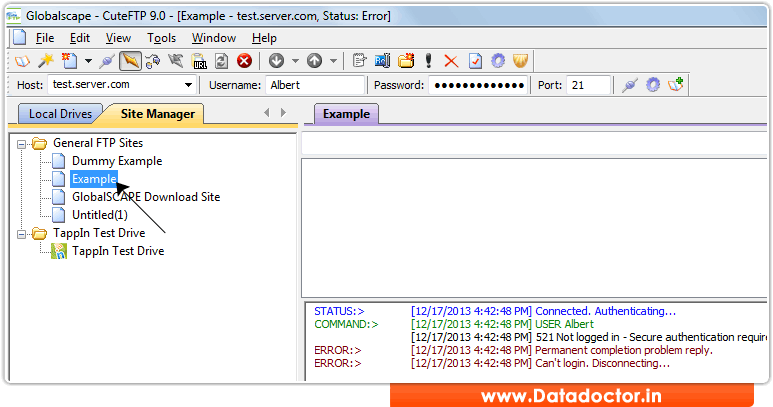Screen dimensions: 773x407
Task: Select the Untitled(1) site entry
Action: pyautogui.click(x=100, y=215)
